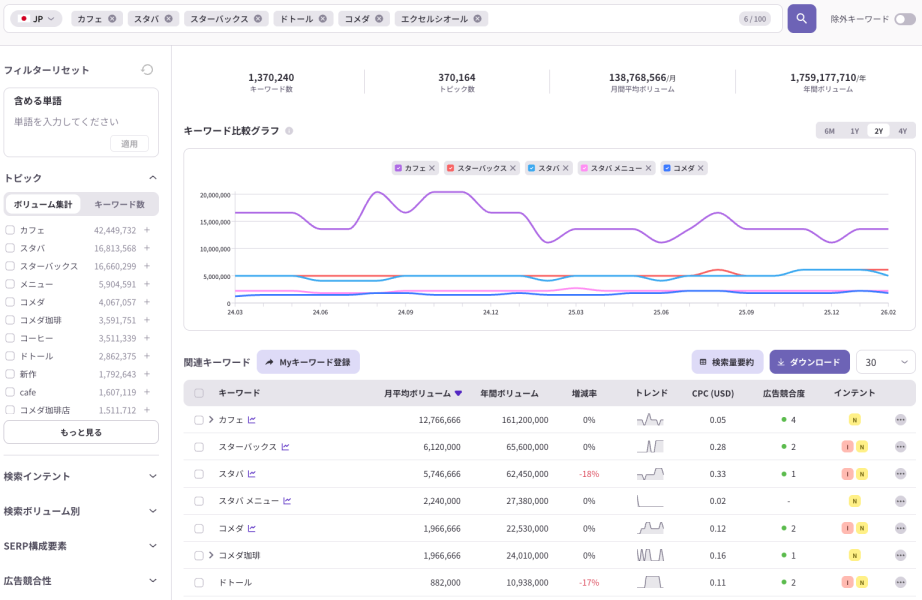Open the JP country dropdown
Viewport: 922px width, 600px height.
tap(36, 19)
